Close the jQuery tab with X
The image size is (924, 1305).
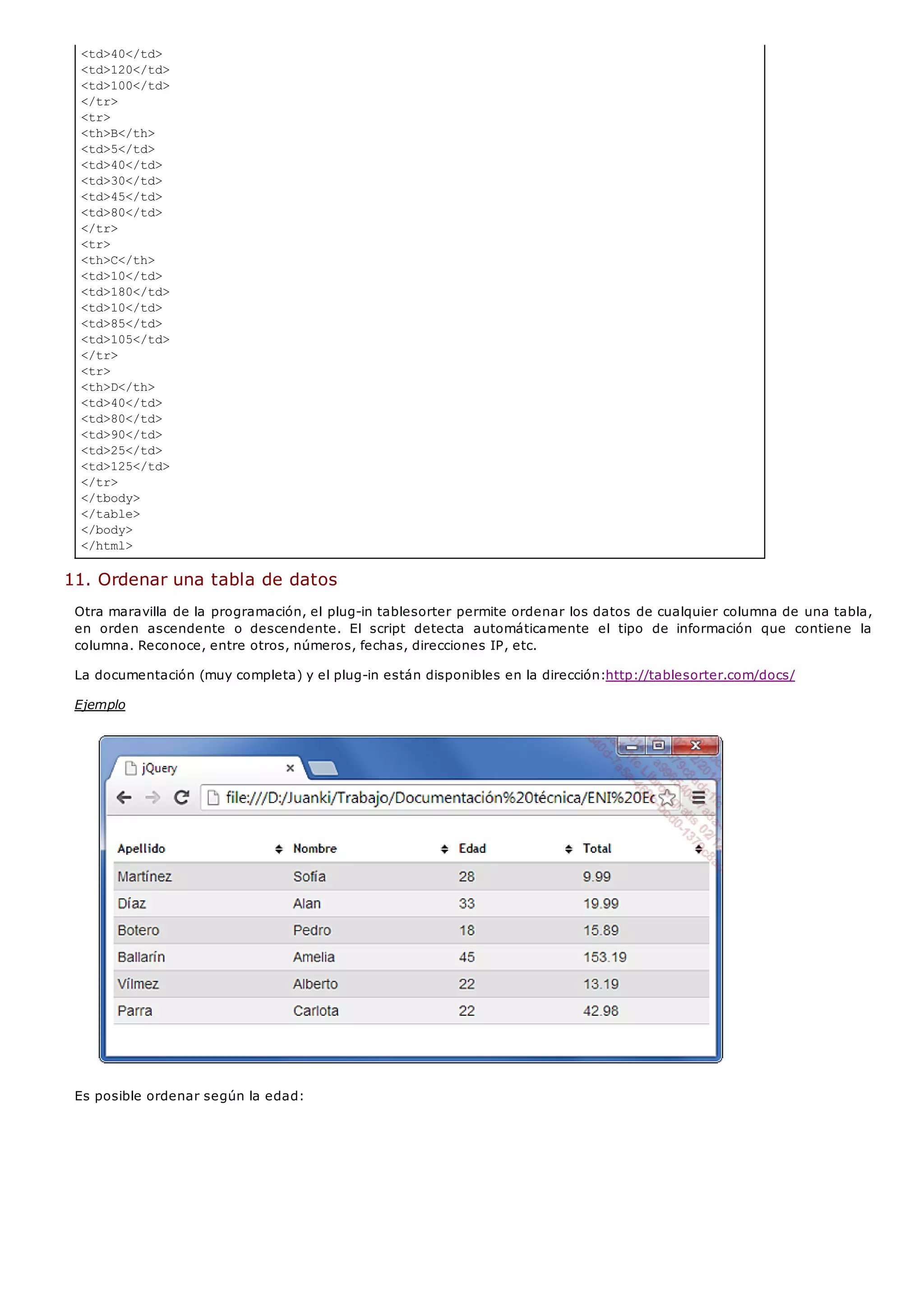click(x=290, y=768)
